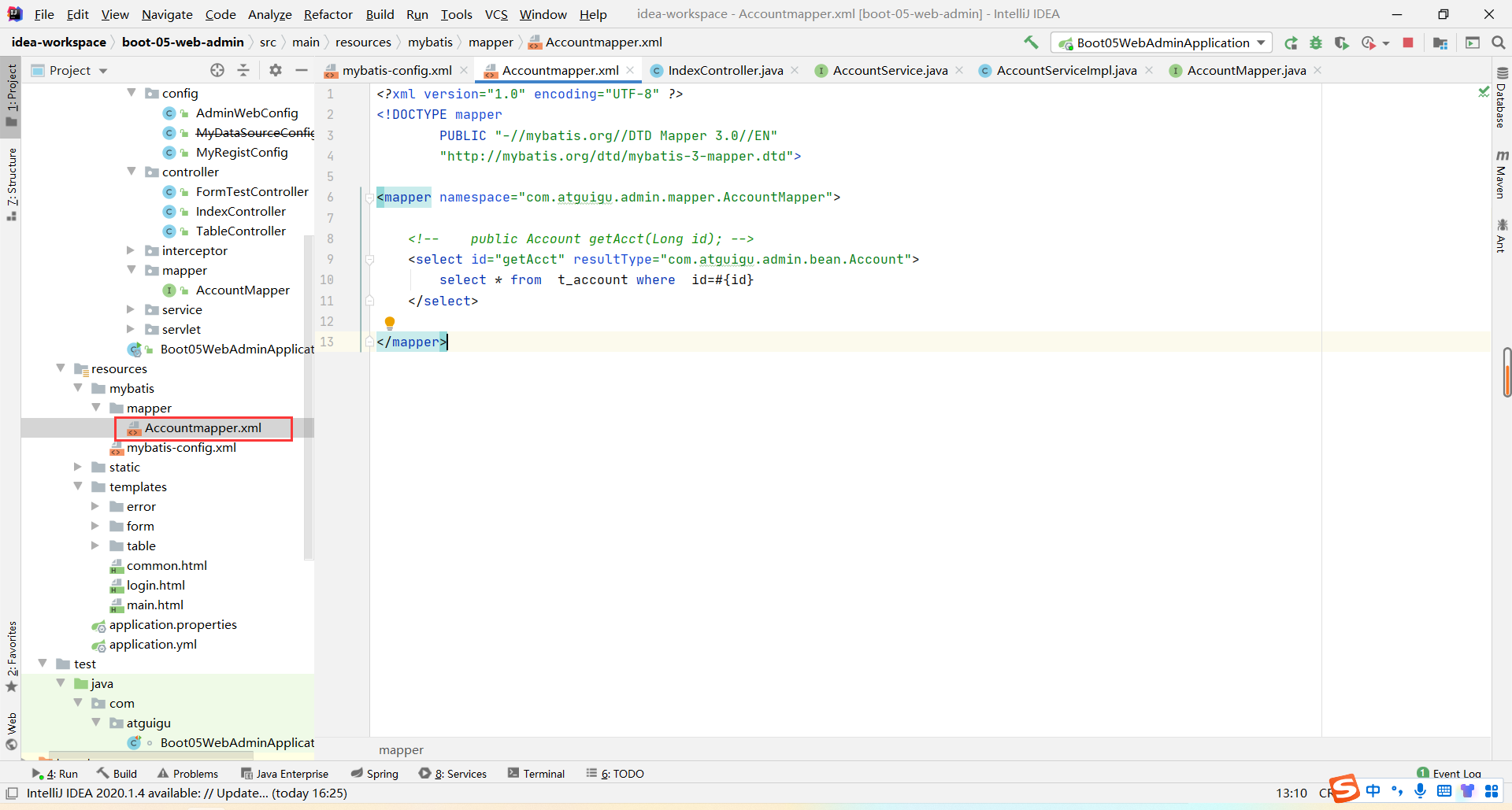Click the IntelliJ IDEA update notification text
1512x810 pixels.
[187, 793]
